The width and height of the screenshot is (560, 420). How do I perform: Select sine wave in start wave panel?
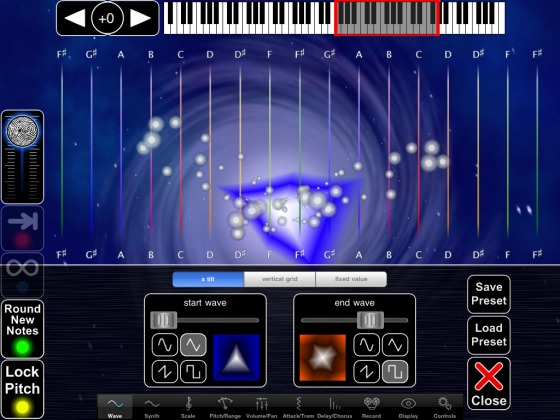(165, 345)
